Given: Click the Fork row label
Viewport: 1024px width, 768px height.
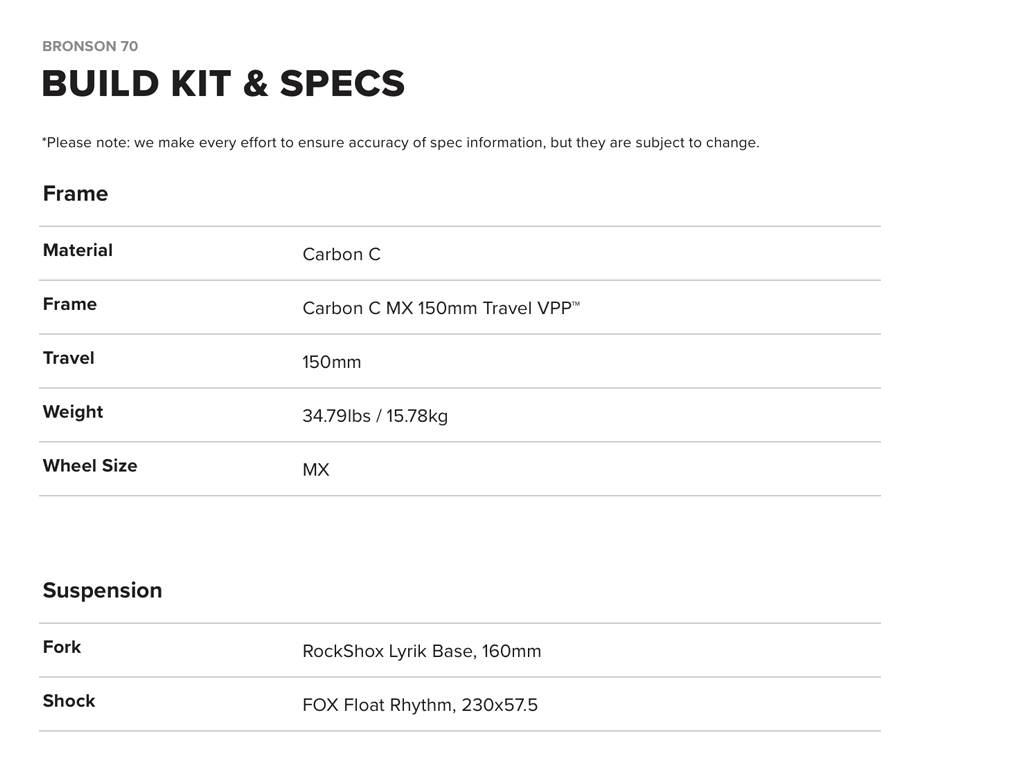Looking at the screenshot, I should [61, 647].
